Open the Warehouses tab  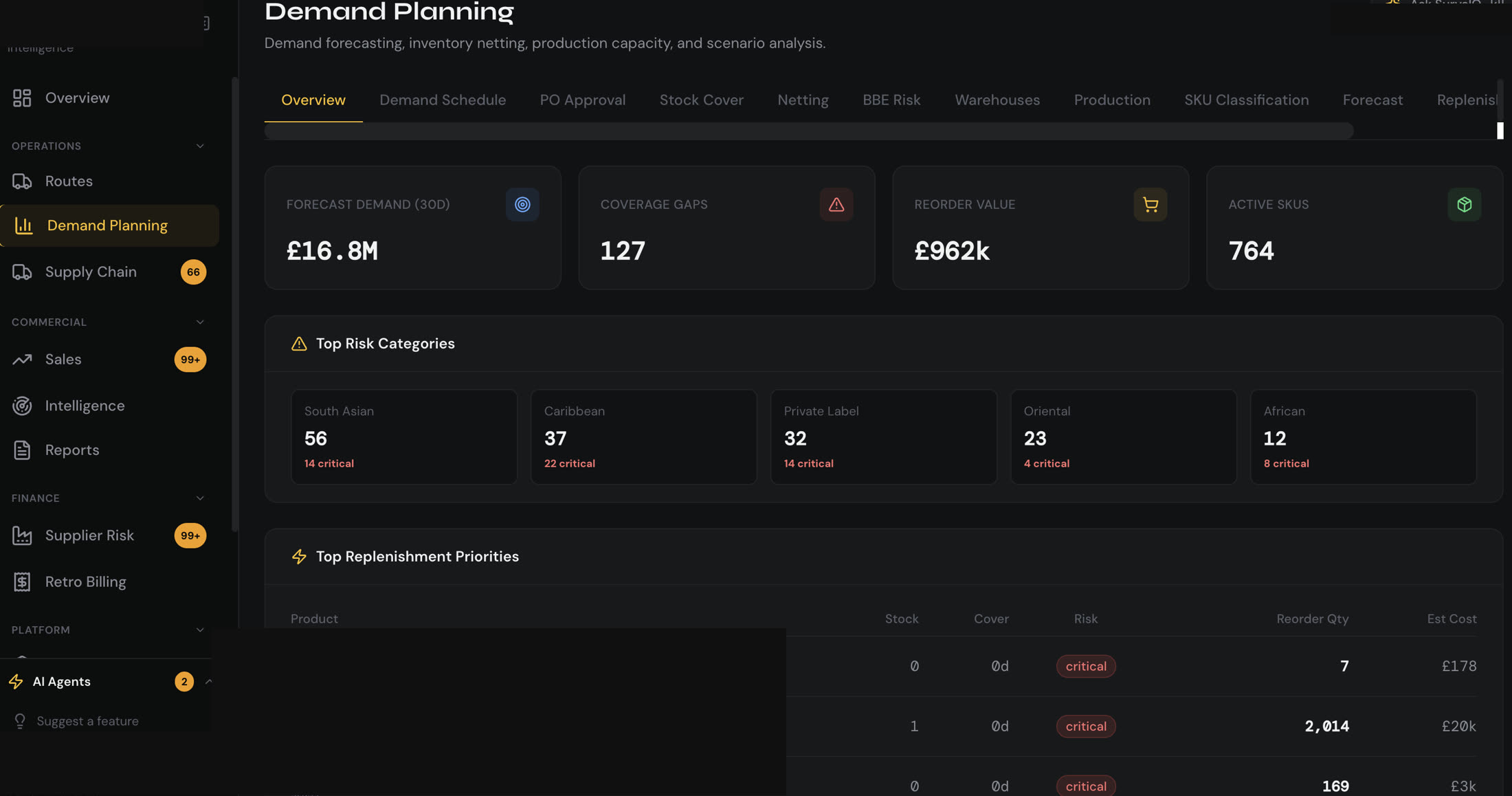(997, 100)
